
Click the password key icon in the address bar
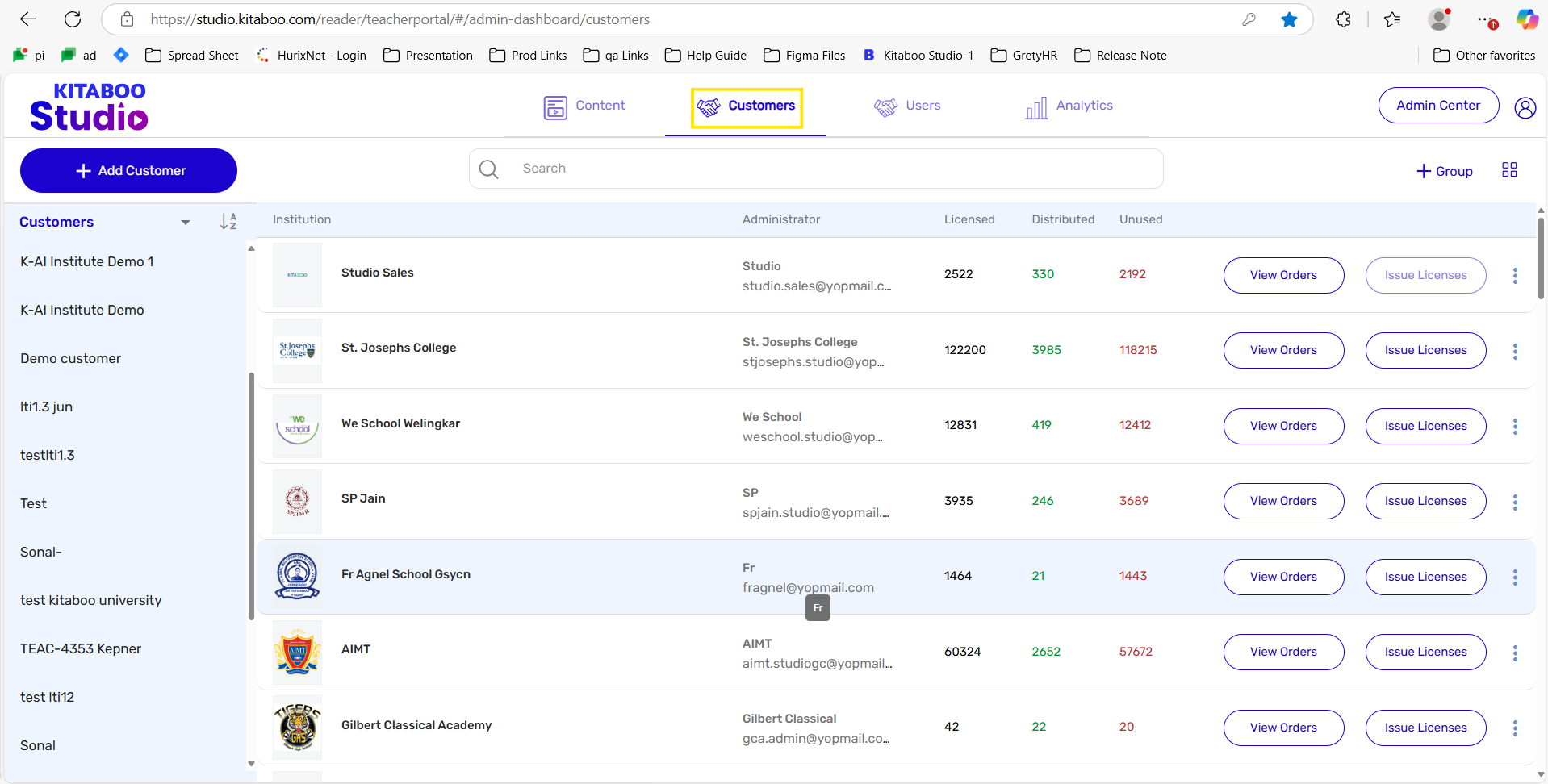pyautogui.click(x=1249, y=19)
